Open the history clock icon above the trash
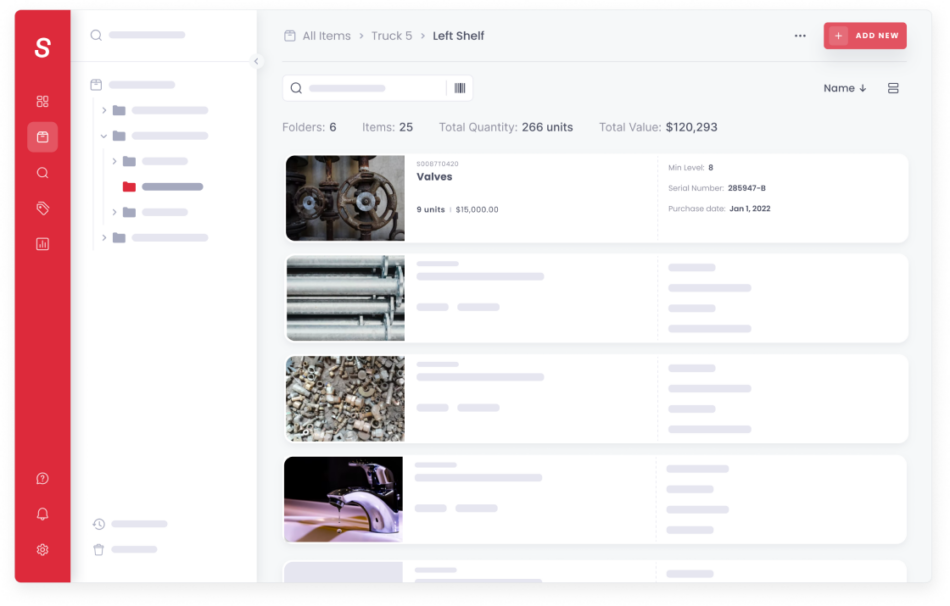The height and width of the screenshot is (606, 950). click(97, 522)
